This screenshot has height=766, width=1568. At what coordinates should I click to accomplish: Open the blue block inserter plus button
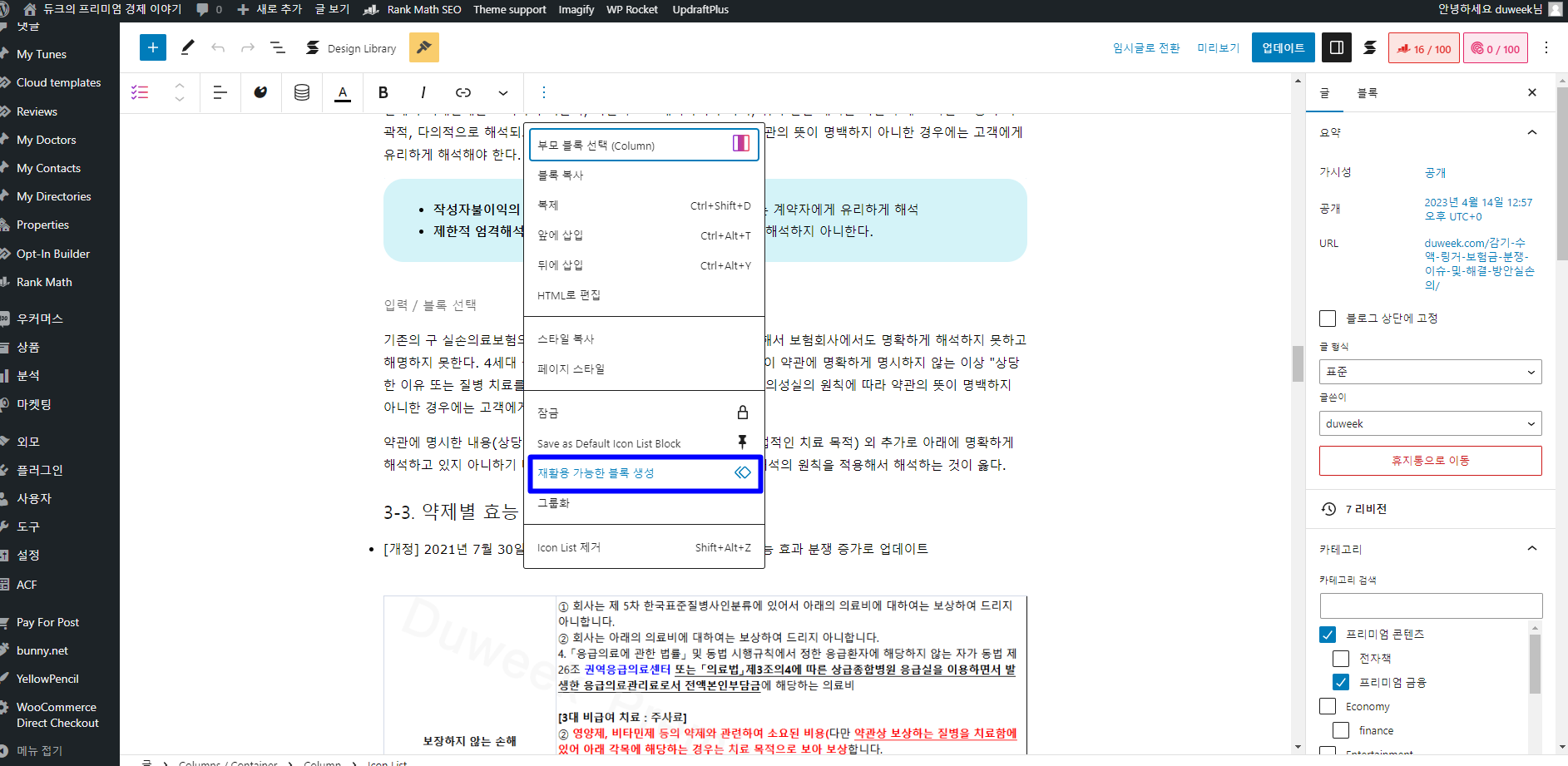153,47
